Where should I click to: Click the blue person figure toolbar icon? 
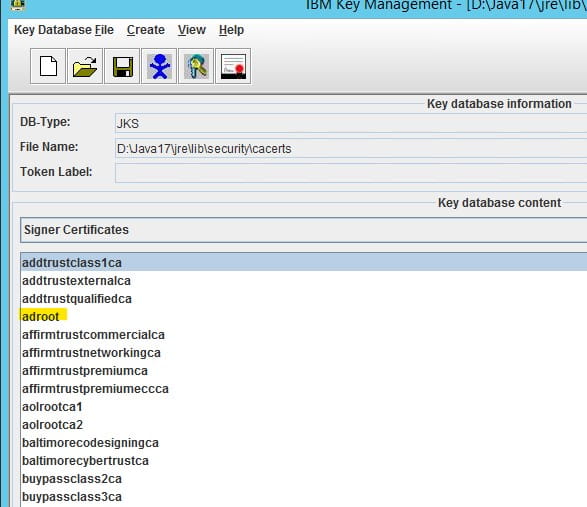pyautogui.click(x=159, y=66)
